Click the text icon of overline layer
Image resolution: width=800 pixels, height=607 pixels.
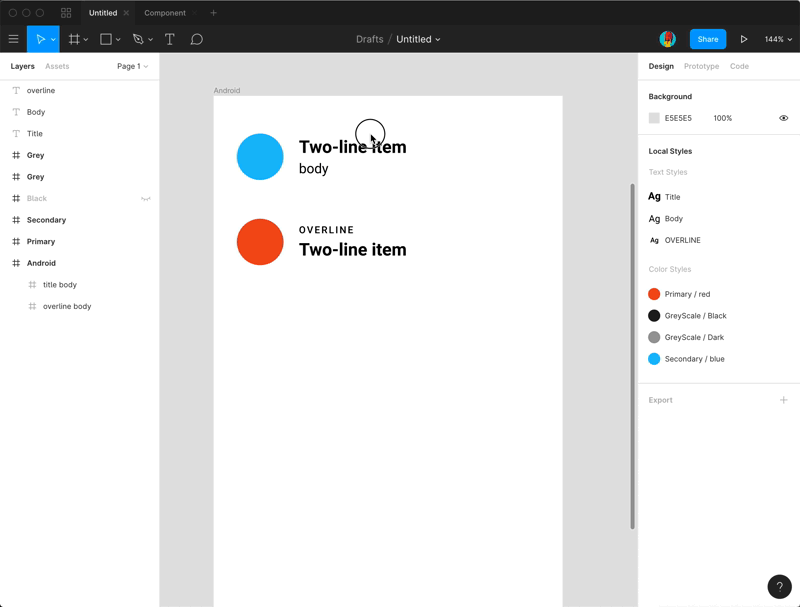16,90
